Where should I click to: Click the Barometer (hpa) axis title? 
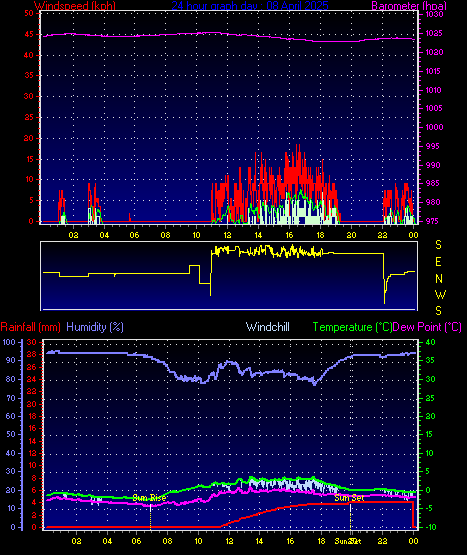point(409,5)
